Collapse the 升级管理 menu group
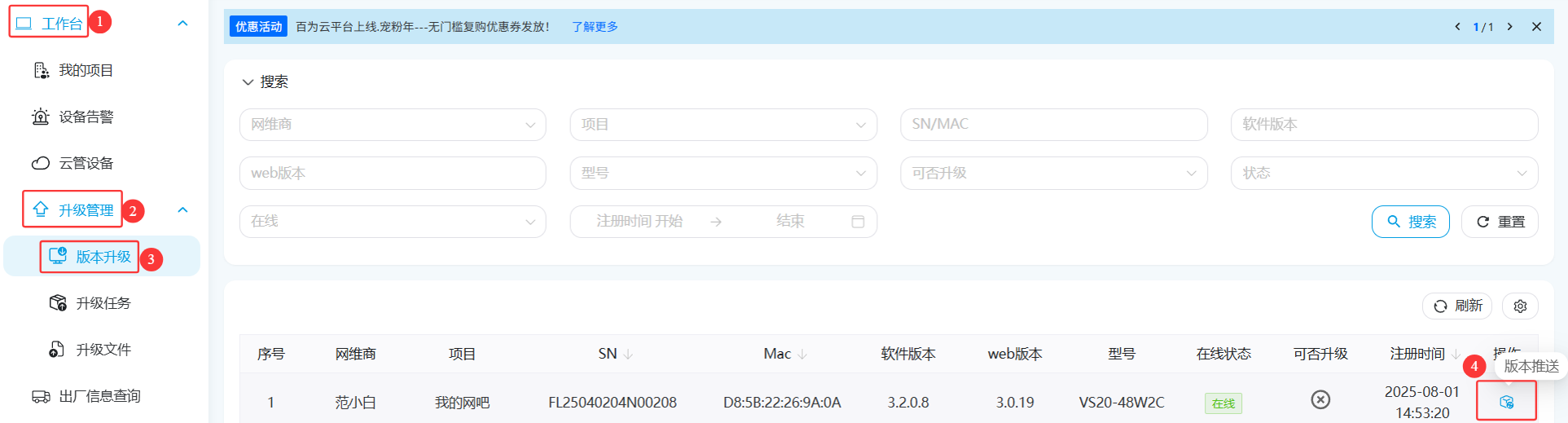The image size is (1568, 423). pyautogui.click(x=182, y=210)
